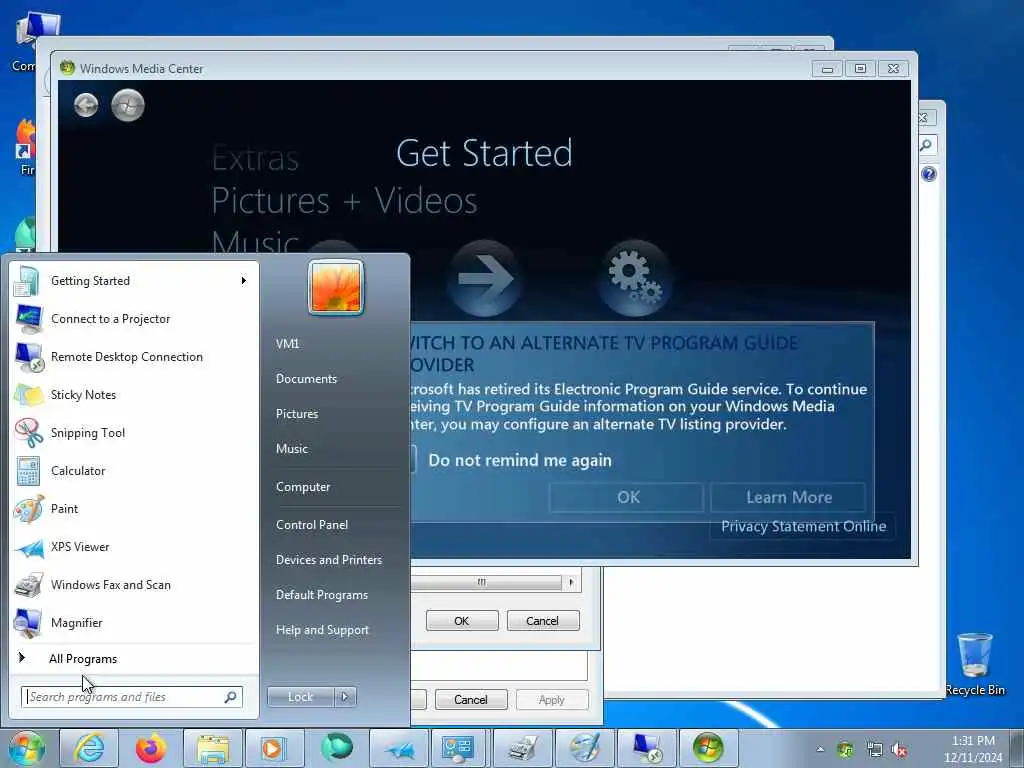This screenshot has height=768, width=1024.
Task: Launch Sticky Notes
Action: [133, 394]
